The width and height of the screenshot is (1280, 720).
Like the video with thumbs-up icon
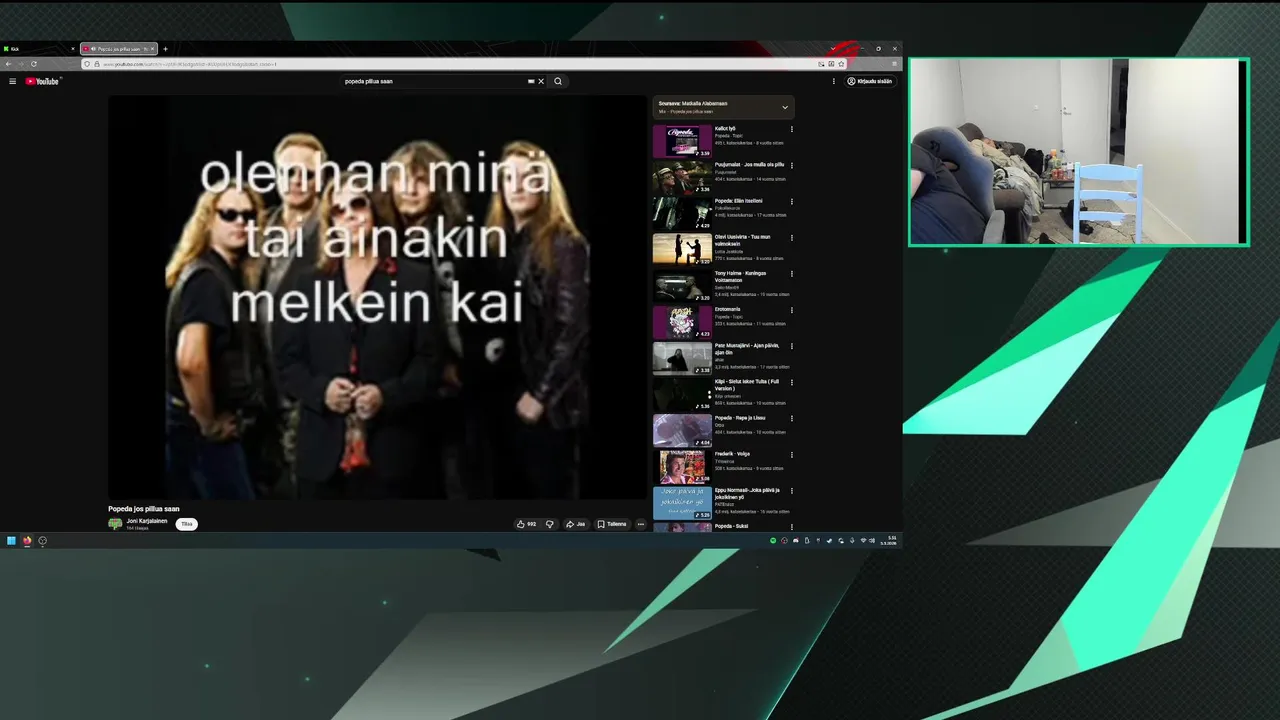pyautogui.click(x=526, y=524)
